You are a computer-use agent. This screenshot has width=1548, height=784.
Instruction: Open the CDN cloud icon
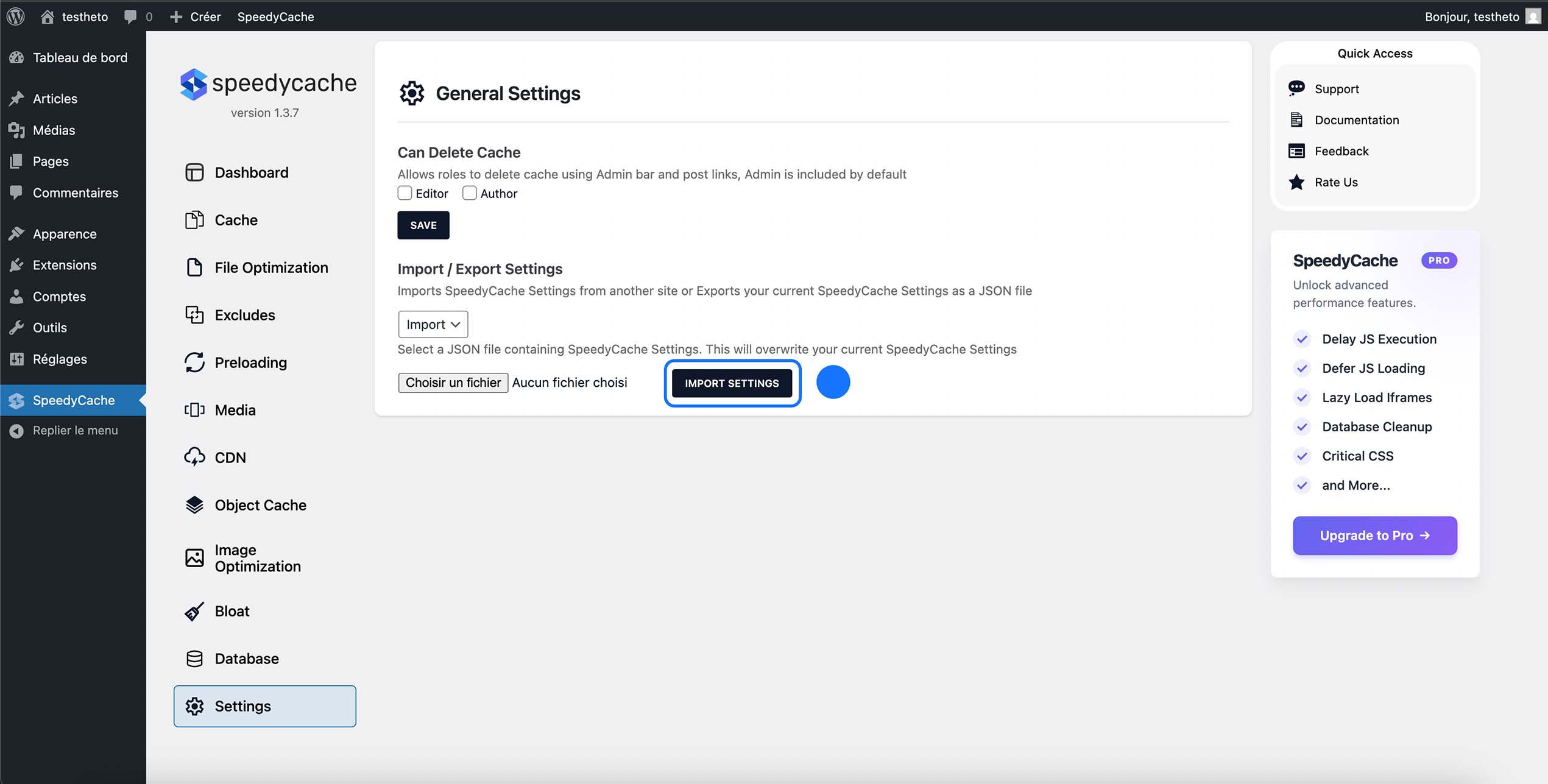pos(194,457)
